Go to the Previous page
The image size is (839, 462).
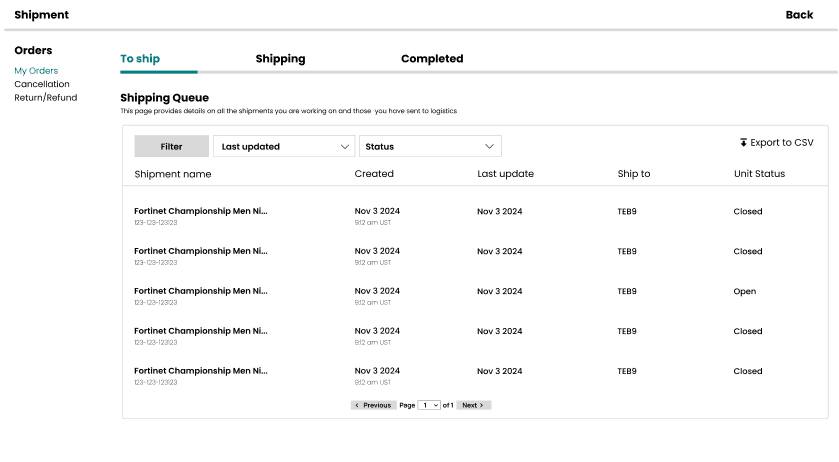pos(373,405)
